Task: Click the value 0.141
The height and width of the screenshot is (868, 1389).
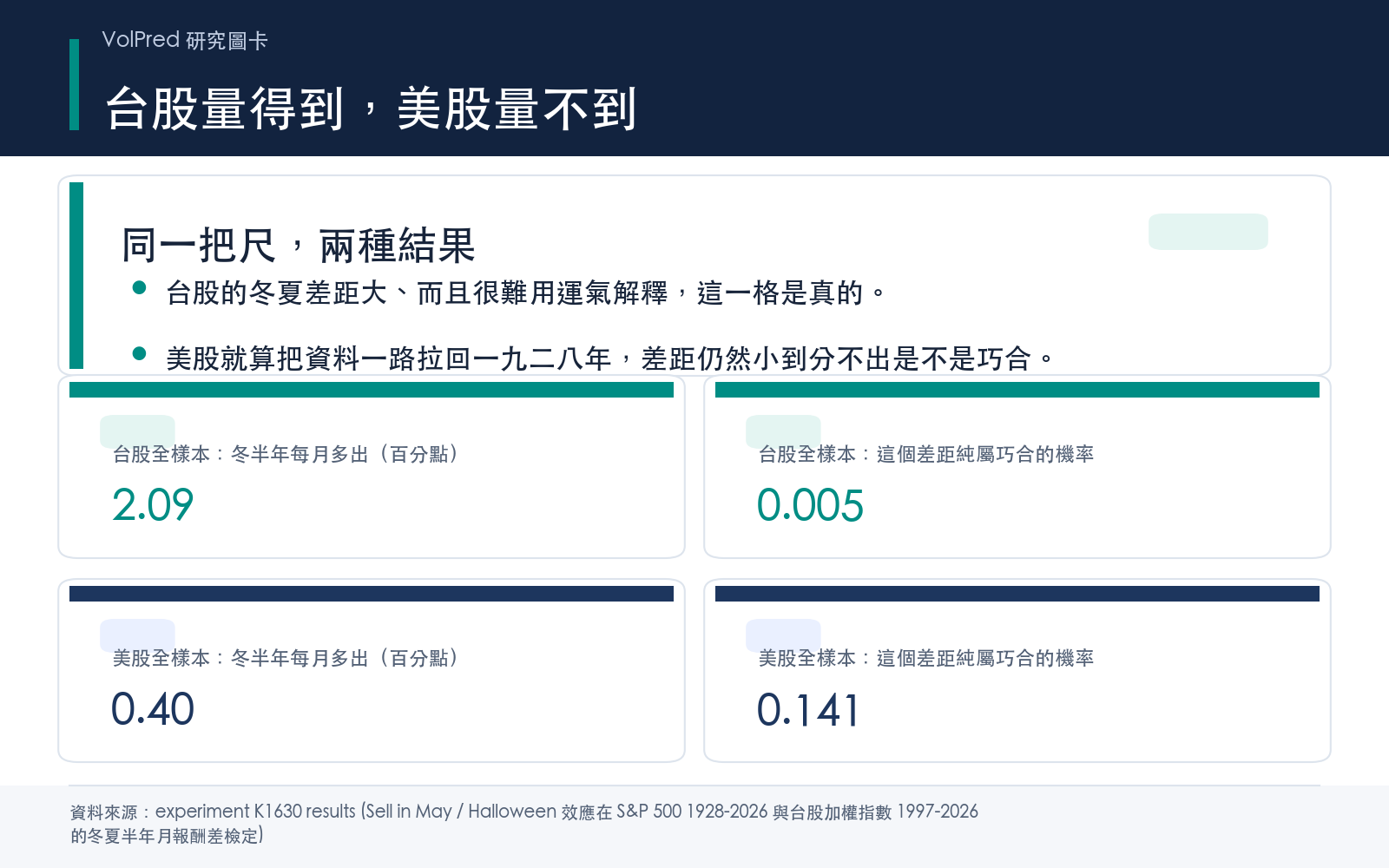Action: [x=807, y=709]
